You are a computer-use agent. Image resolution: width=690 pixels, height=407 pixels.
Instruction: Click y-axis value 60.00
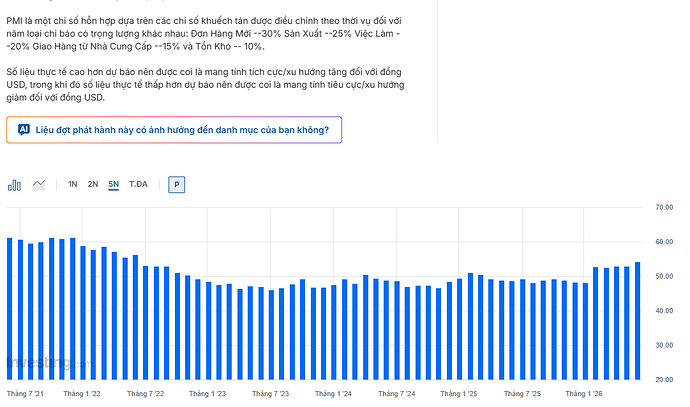tap(664, 242)
